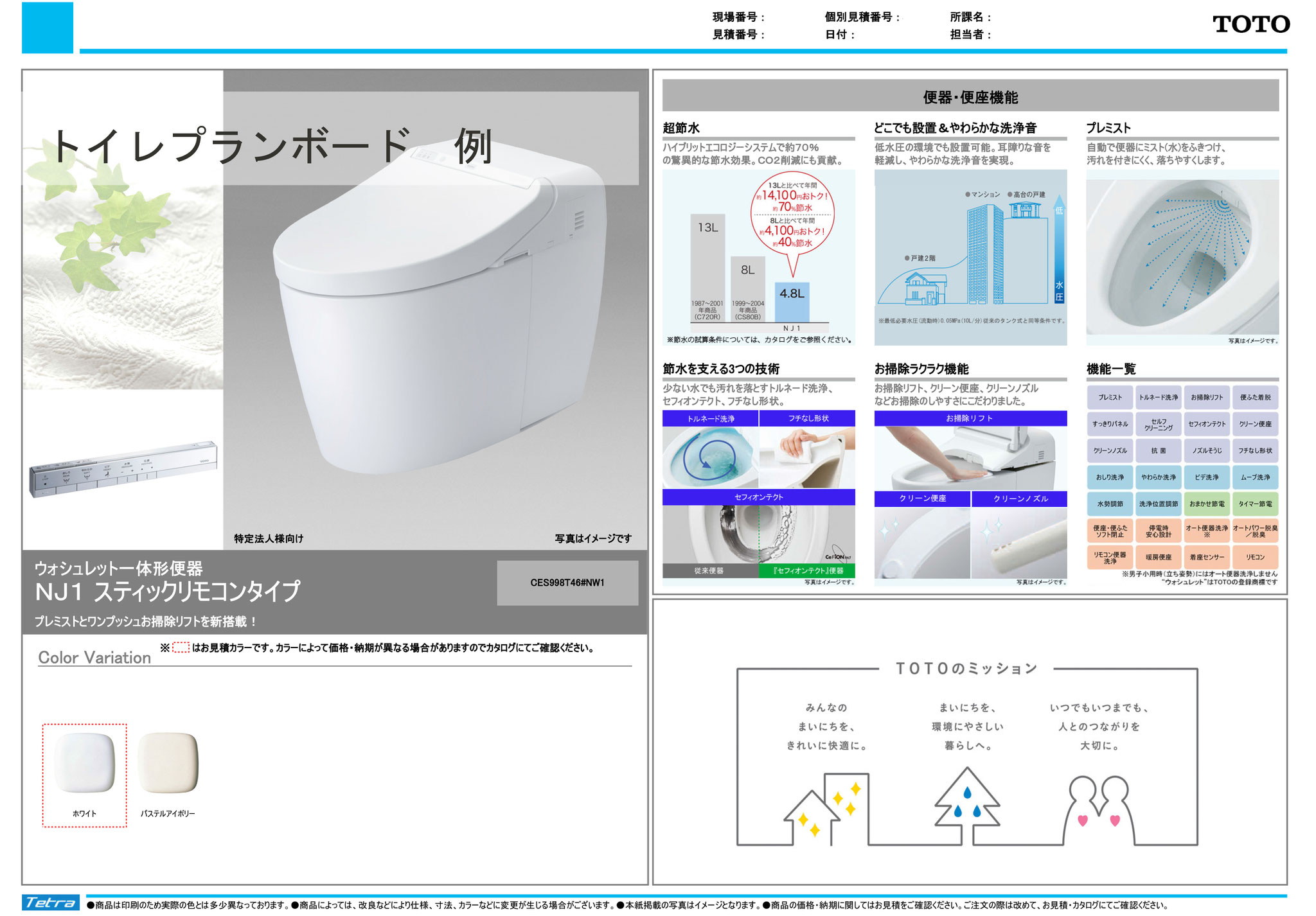This screenshot has width=1316, height=916.
Task: Click the ビデ洗浄 feature tile
Action: [1207, 477]
